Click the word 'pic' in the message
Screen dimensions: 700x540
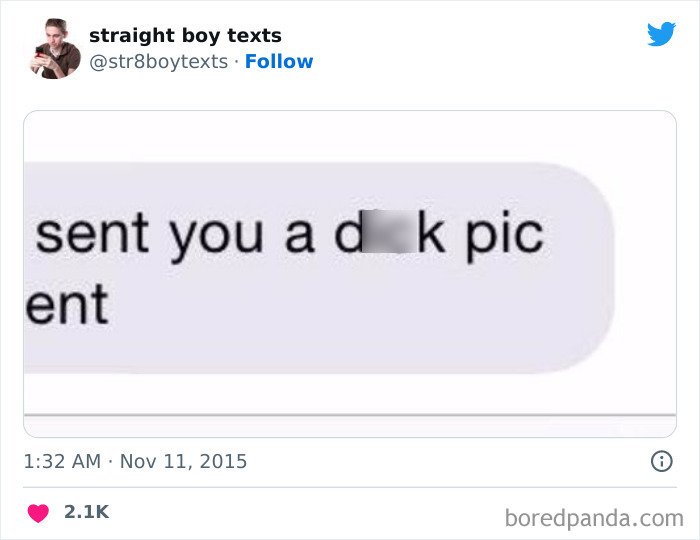pyautogui.click(x=505, y=237)
